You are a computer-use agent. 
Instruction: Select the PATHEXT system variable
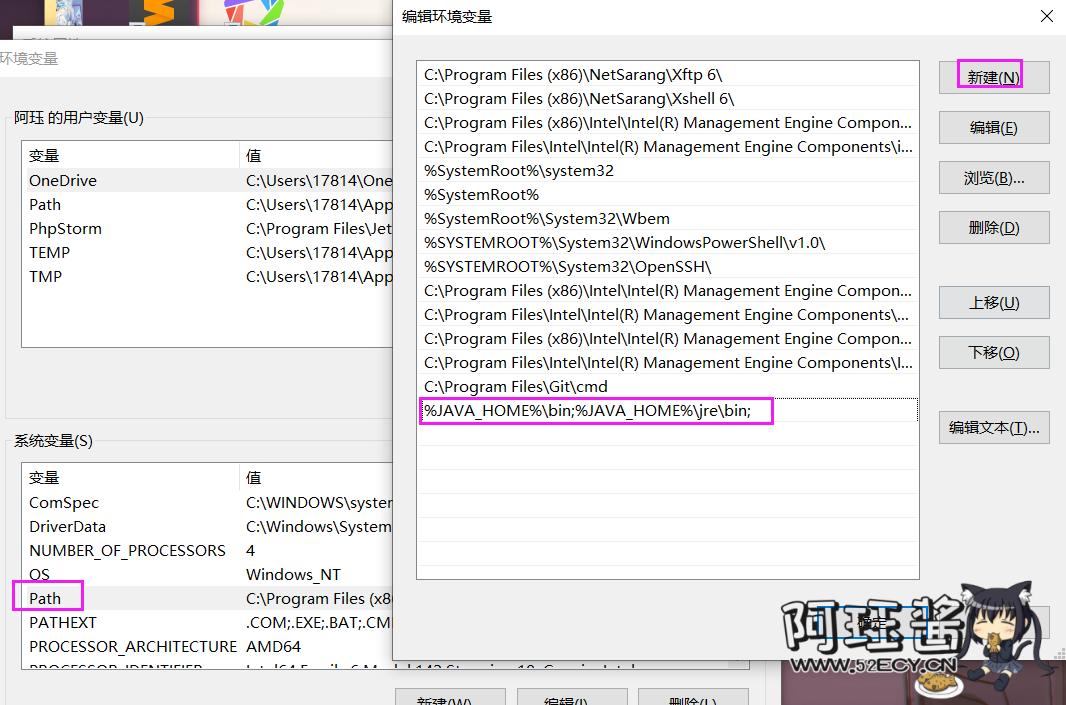[x=207, y=622]
